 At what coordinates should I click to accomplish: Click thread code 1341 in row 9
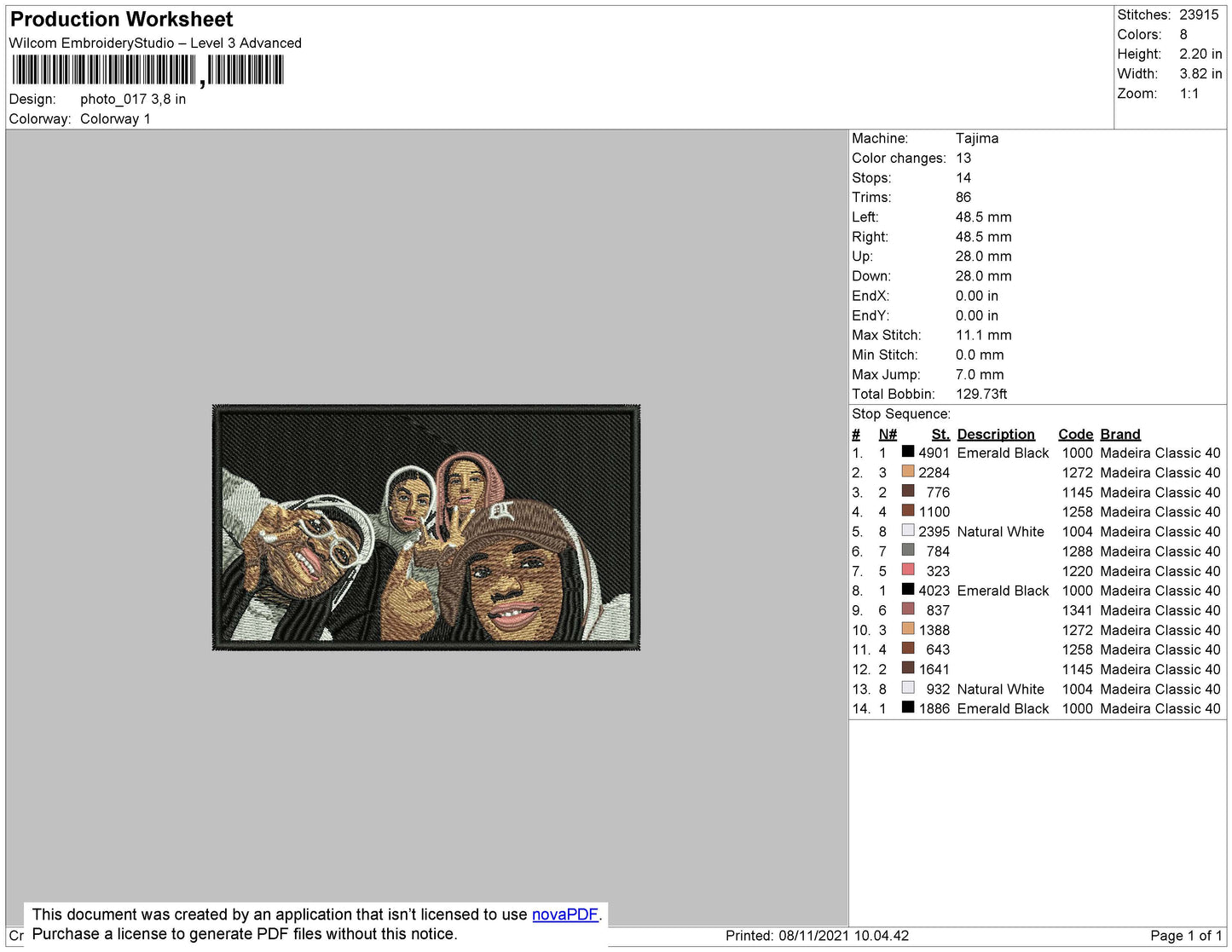(x=1077, y=610)
